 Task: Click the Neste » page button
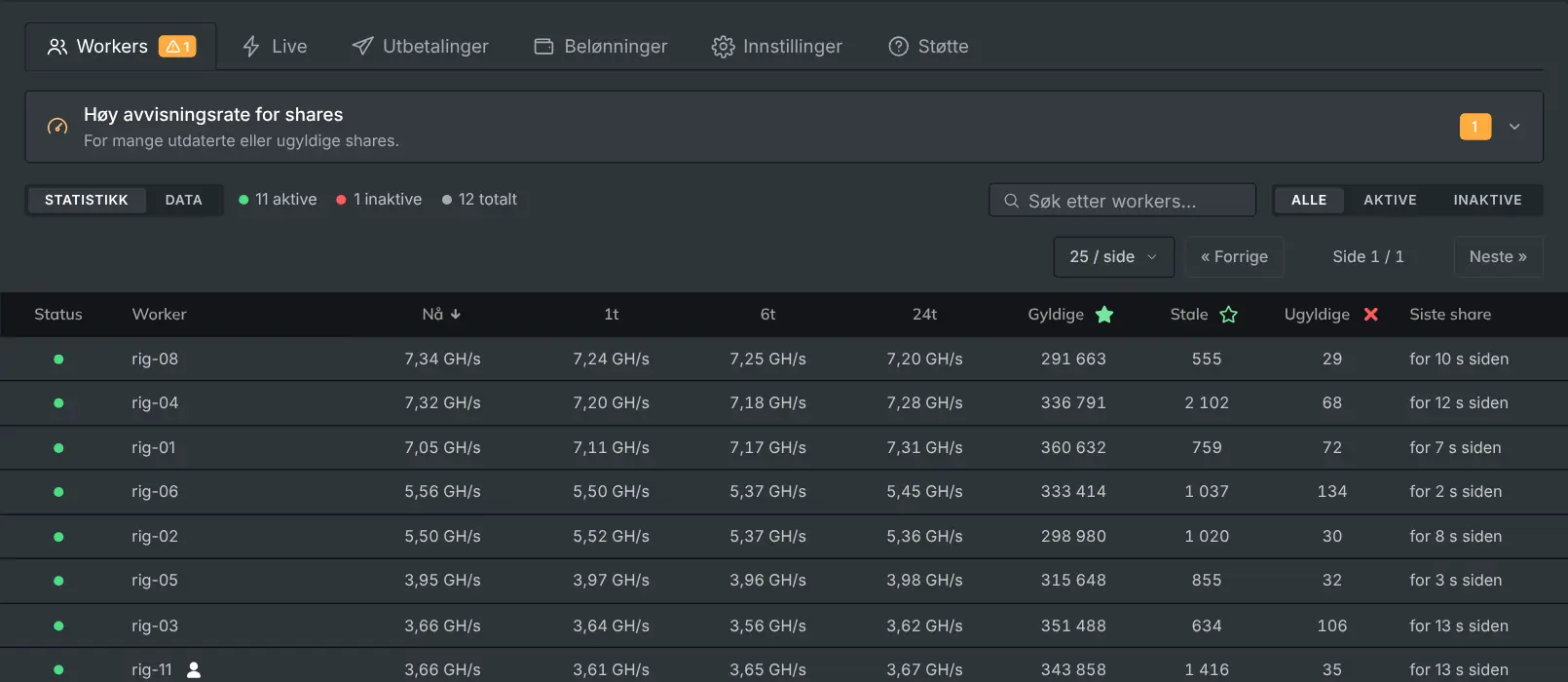(x=1498, y=257)
